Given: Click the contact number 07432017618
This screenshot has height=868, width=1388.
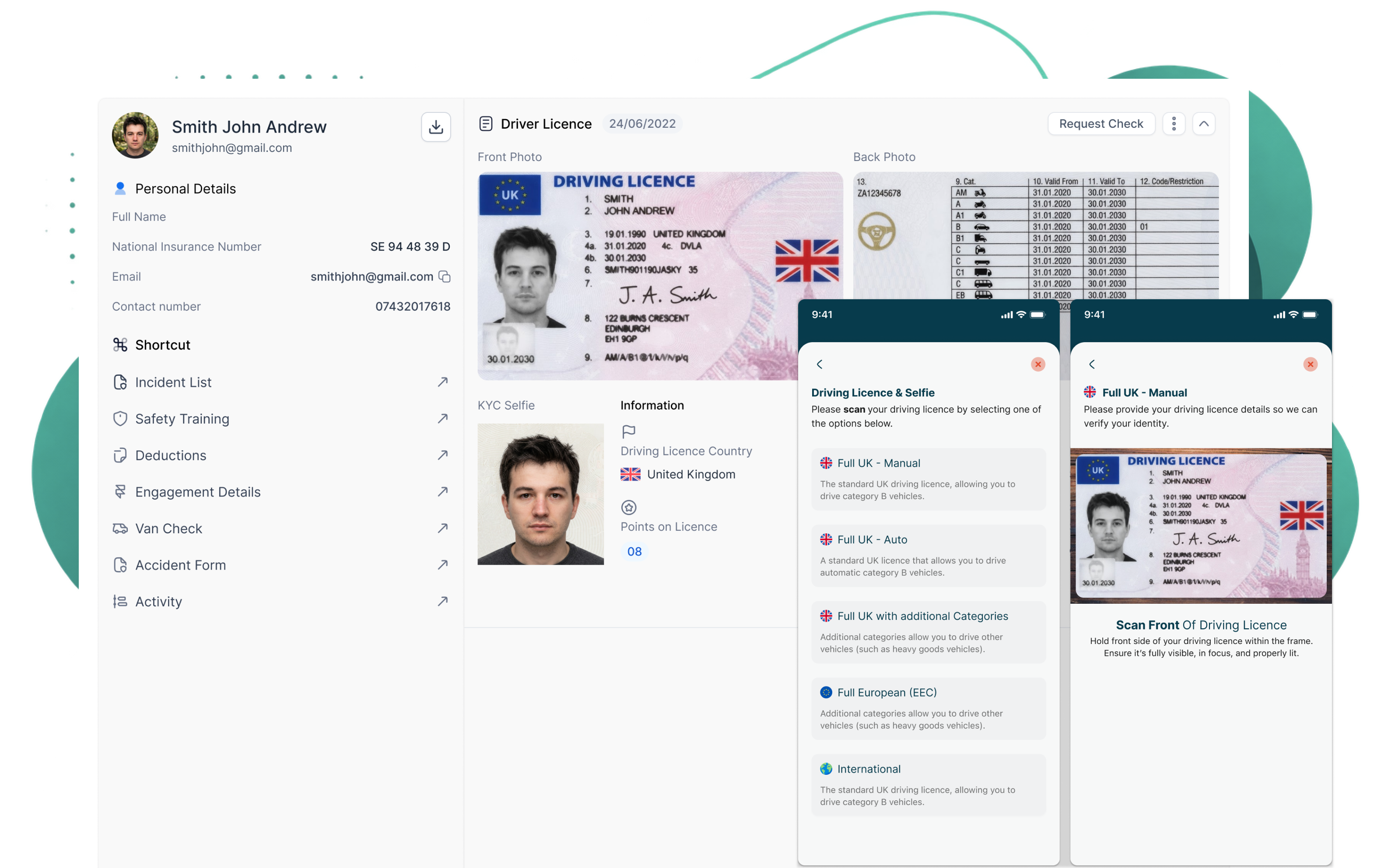Looking at the screenshot, I should tap(413, 307).
